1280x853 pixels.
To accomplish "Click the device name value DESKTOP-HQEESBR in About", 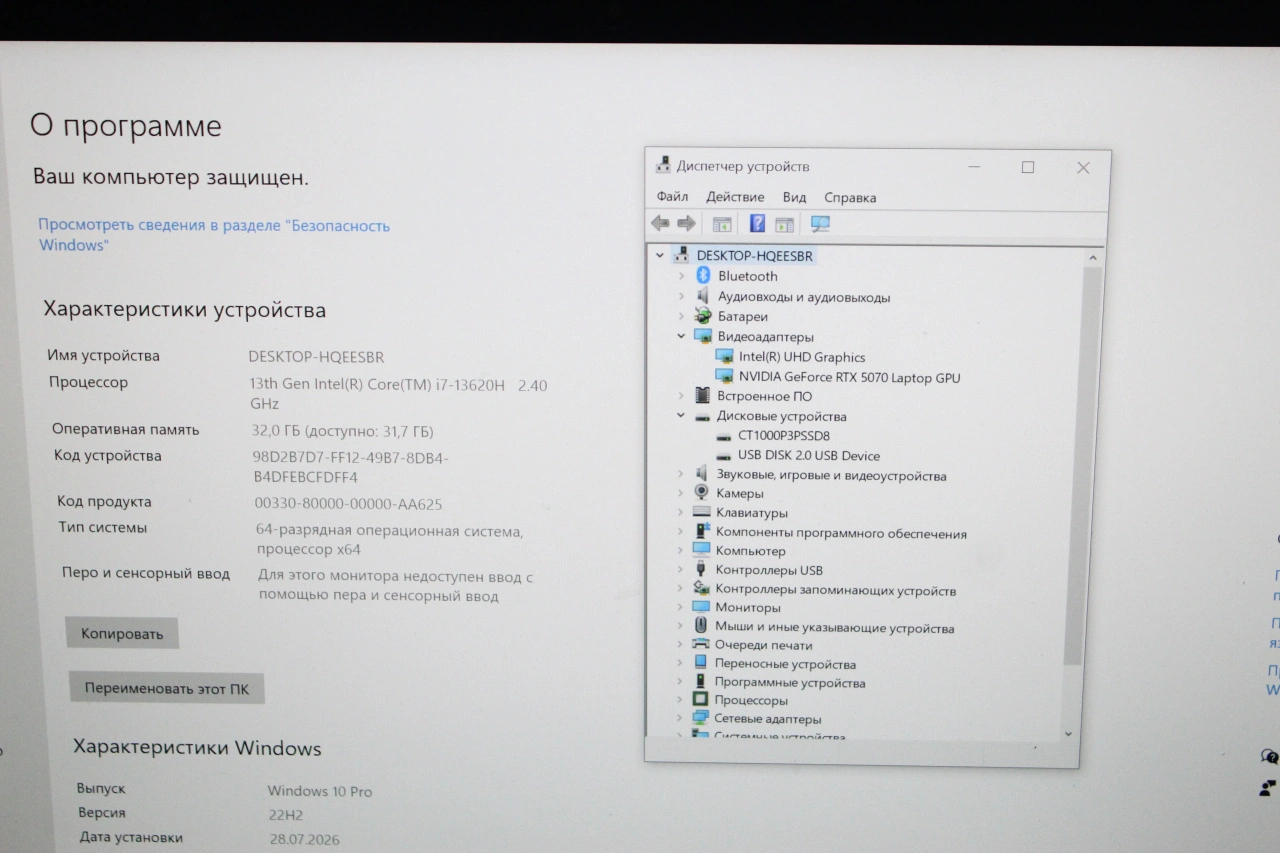I will [x=316, y=357].
